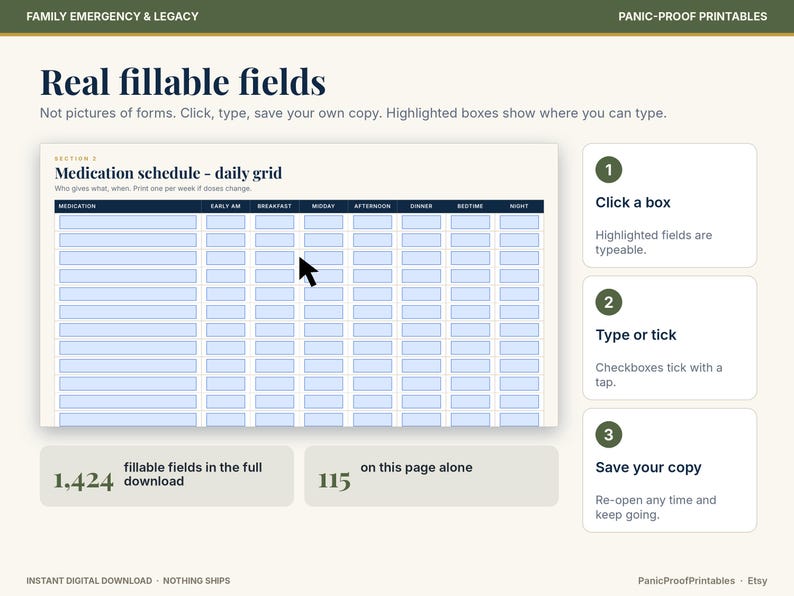
Task: Click the BEDTIME column header
Action: point(470,206)
